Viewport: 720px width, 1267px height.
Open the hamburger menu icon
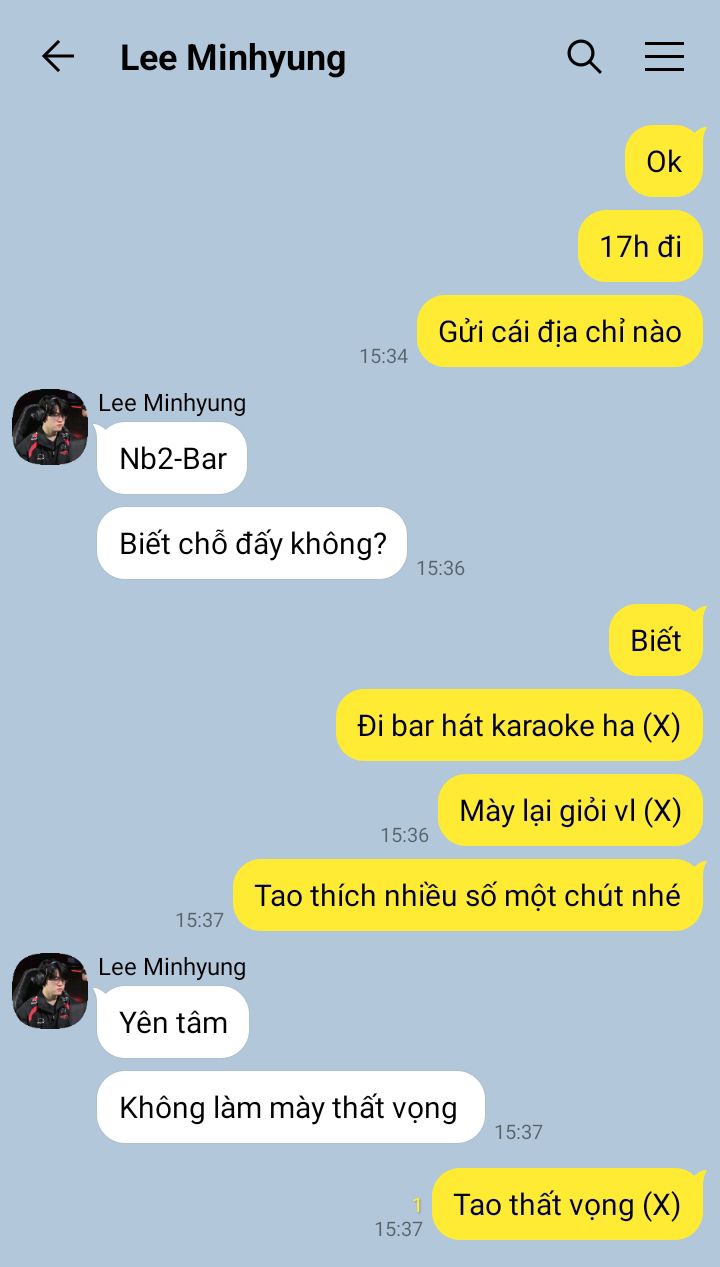pyautogui.click(x=664, y=57)
